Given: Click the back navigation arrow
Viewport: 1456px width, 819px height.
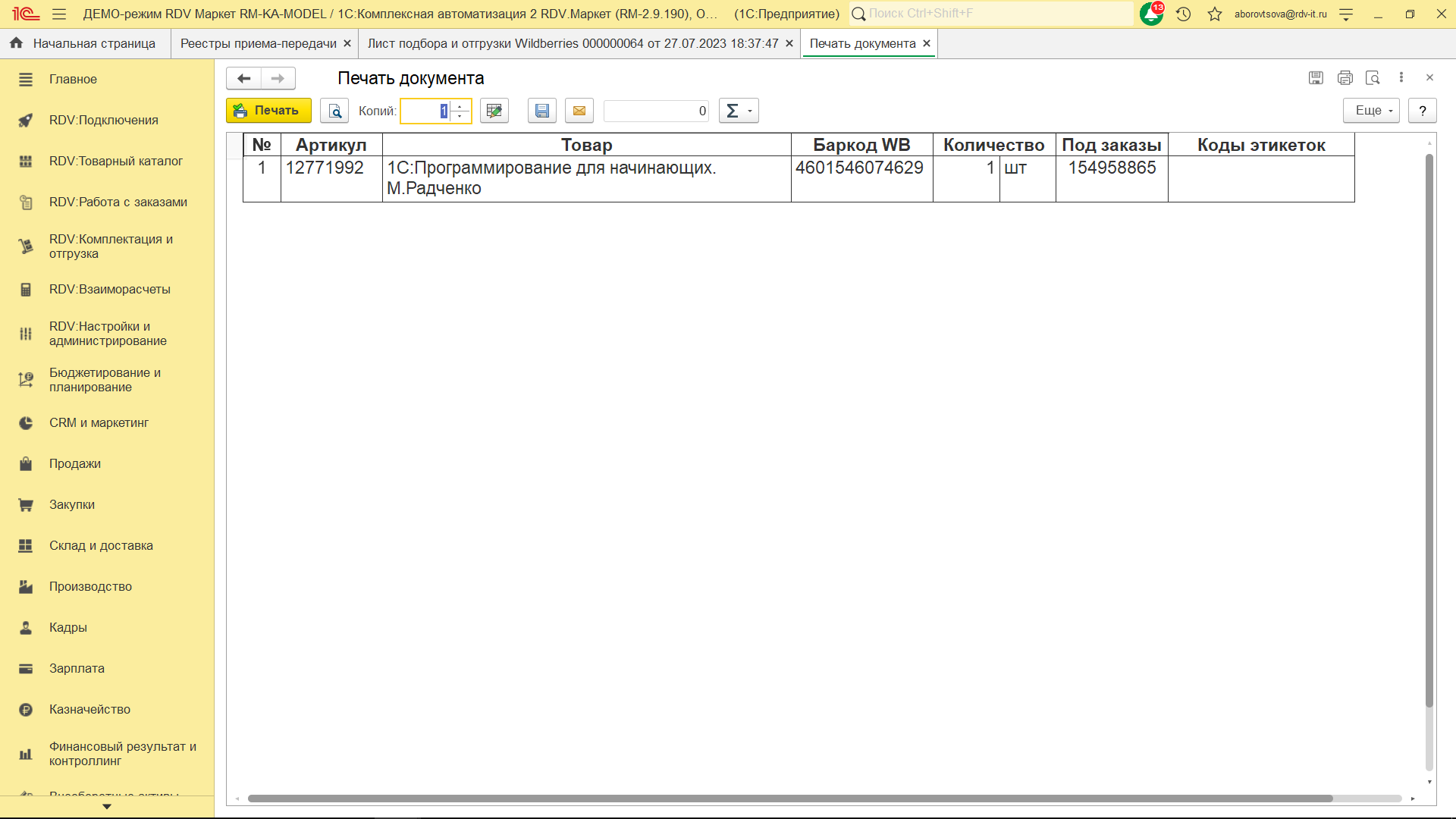Looking at the screenshot, I should pyautogui.click(x=243, y=78).
